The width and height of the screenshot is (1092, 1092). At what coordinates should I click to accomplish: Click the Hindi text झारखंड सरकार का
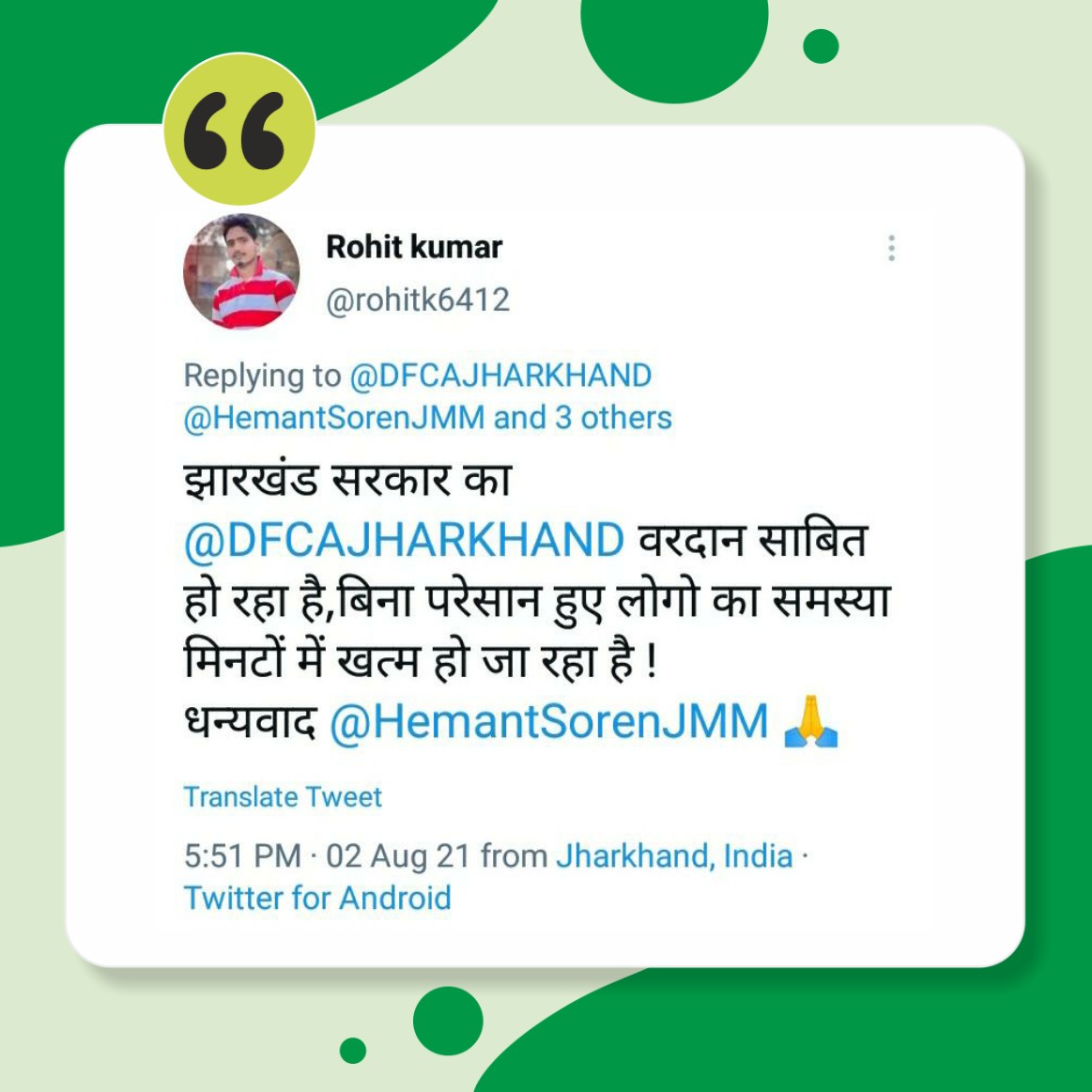coord(347,481)
